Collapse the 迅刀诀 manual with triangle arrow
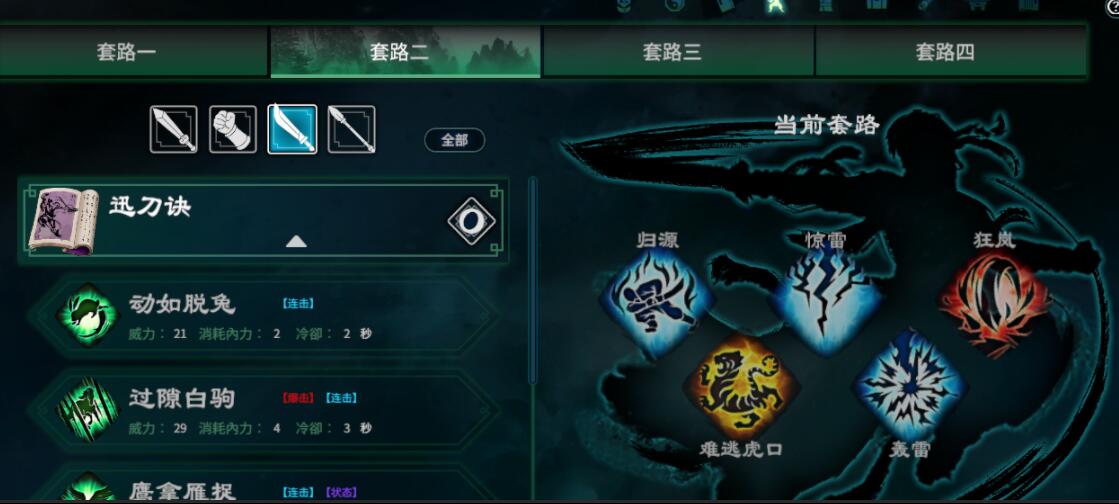1119x504 pixels. click(296, 241)
